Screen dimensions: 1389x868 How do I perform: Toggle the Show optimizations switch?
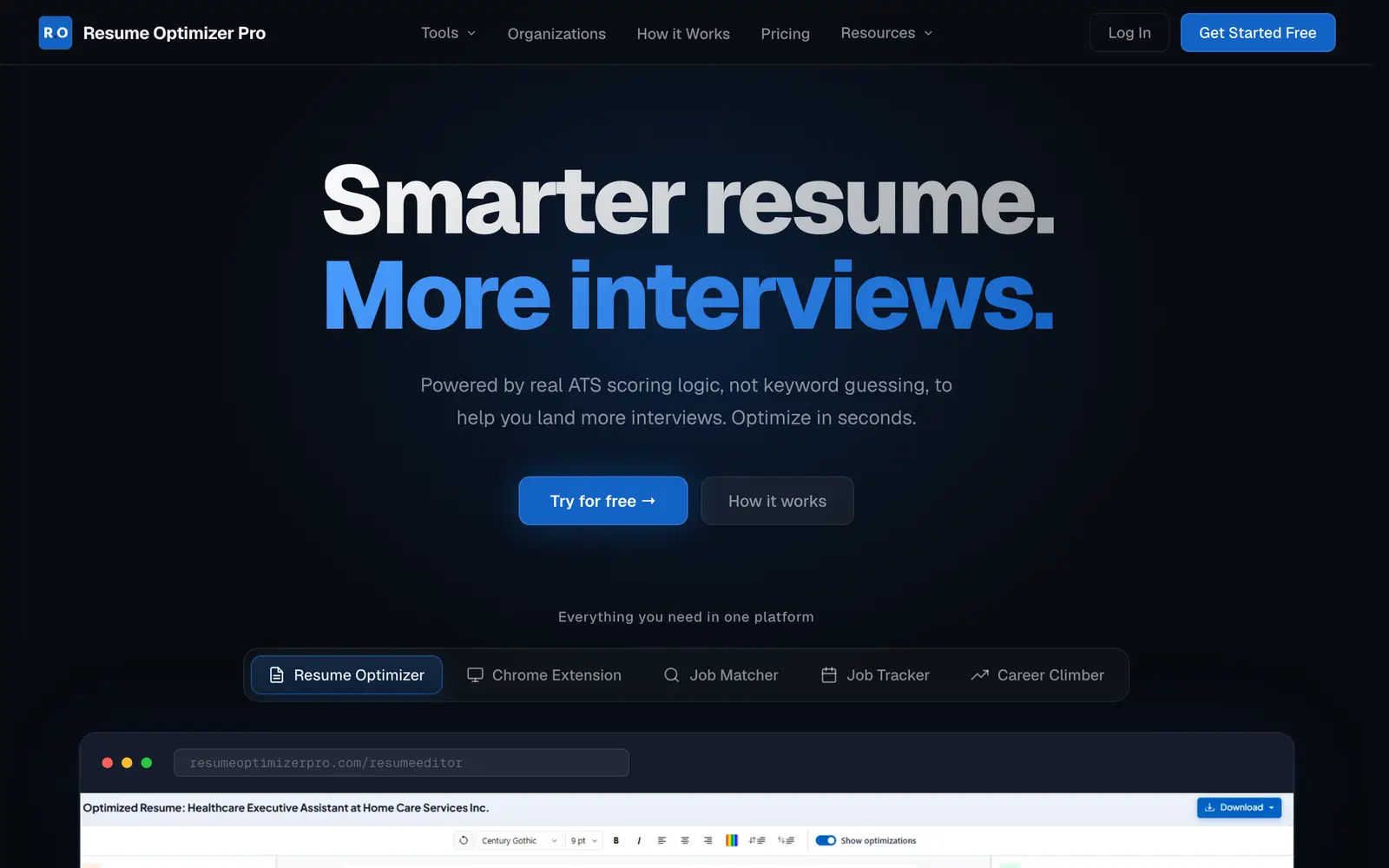tap(826, 840)
